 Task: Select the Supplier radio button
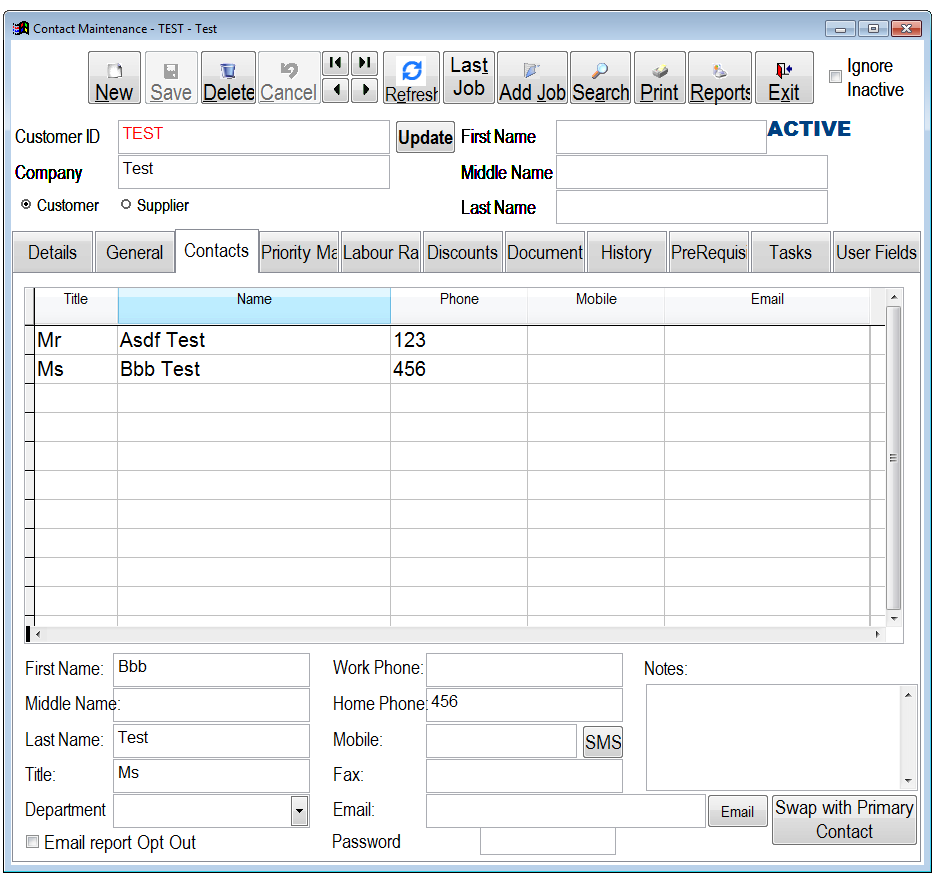click(x=126, y=205)
